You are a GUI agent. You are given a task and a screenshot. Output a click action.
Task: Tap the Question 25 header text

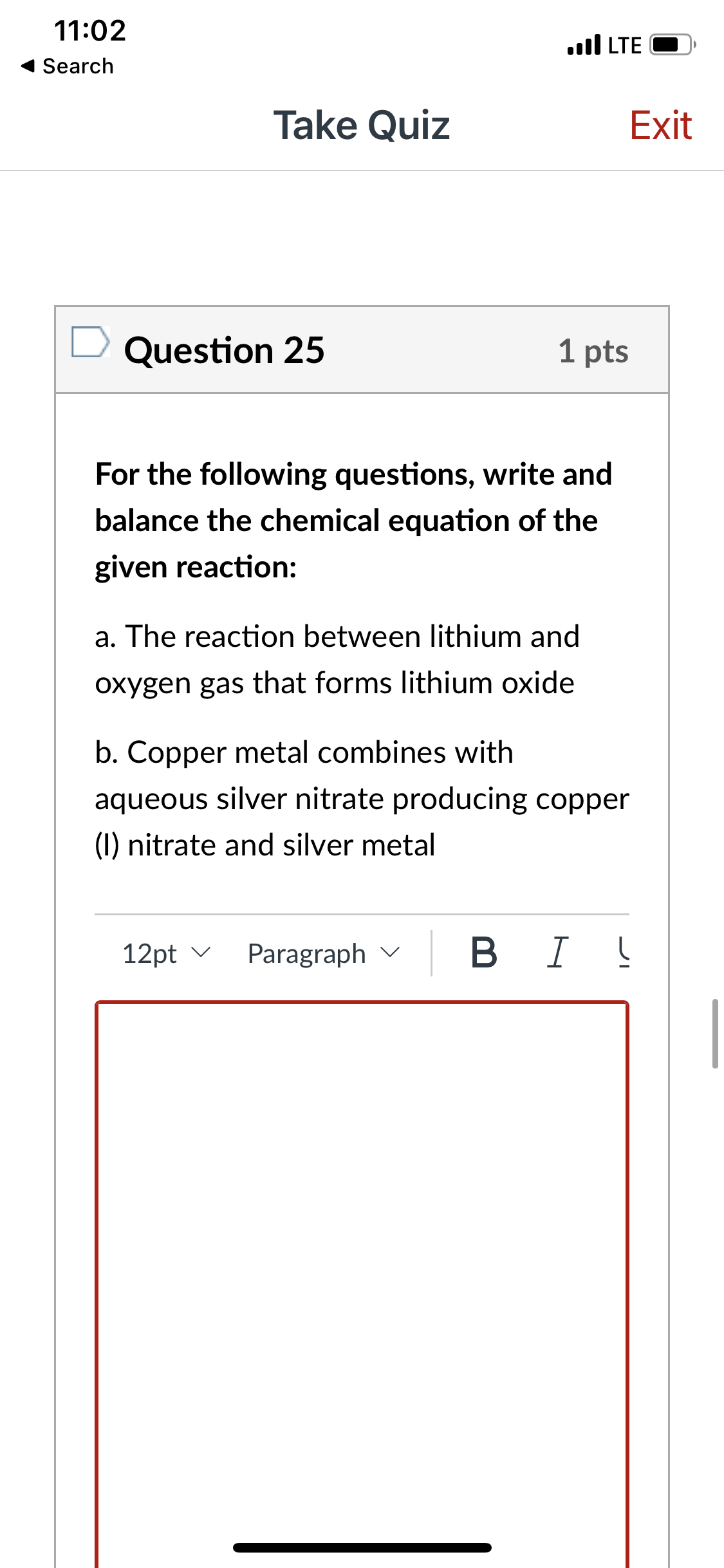coord(225,351)
